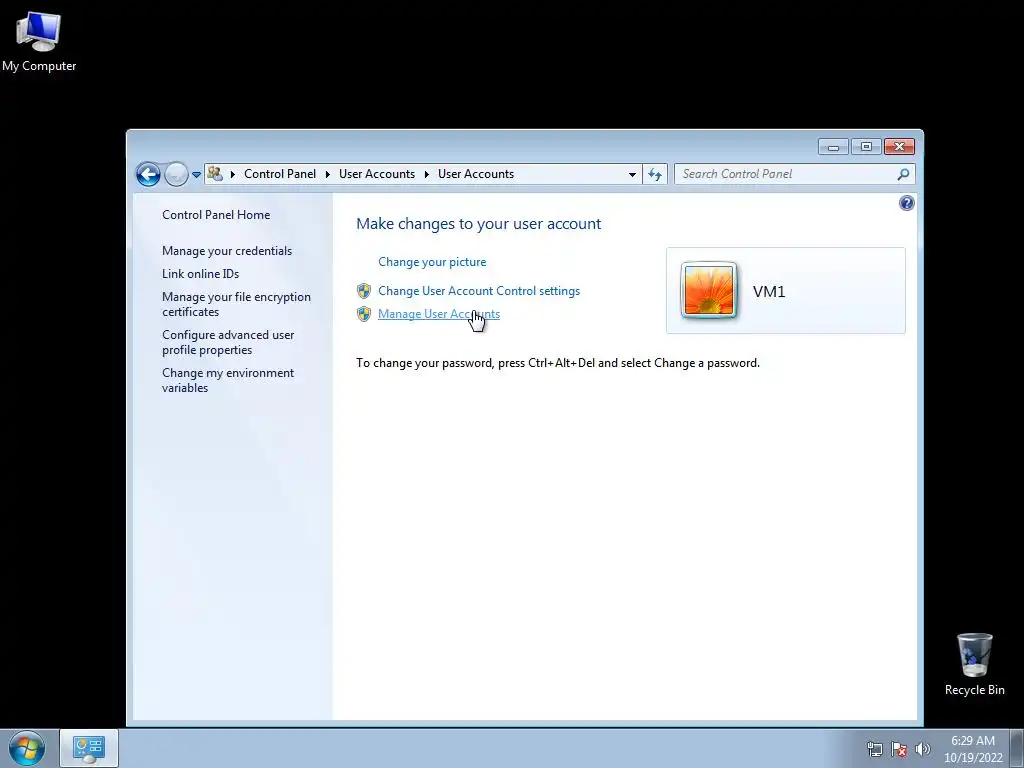This screenshot has height=768, width=1024.
Task: Click the taskbar clock showing 6:29 AM
Action: (x=973, y=749)
